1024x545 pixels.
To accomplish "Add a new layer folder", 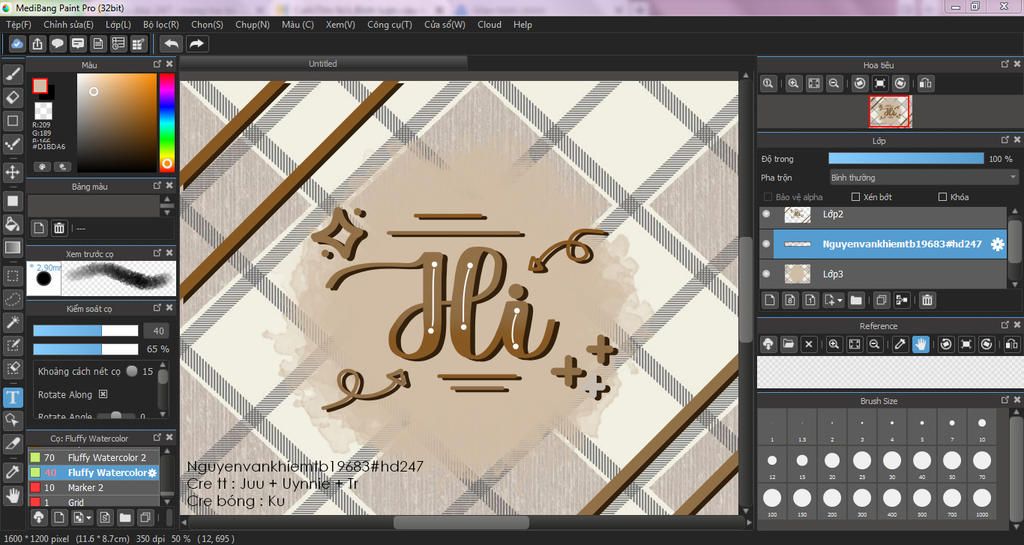I will (x=856, y=300).
